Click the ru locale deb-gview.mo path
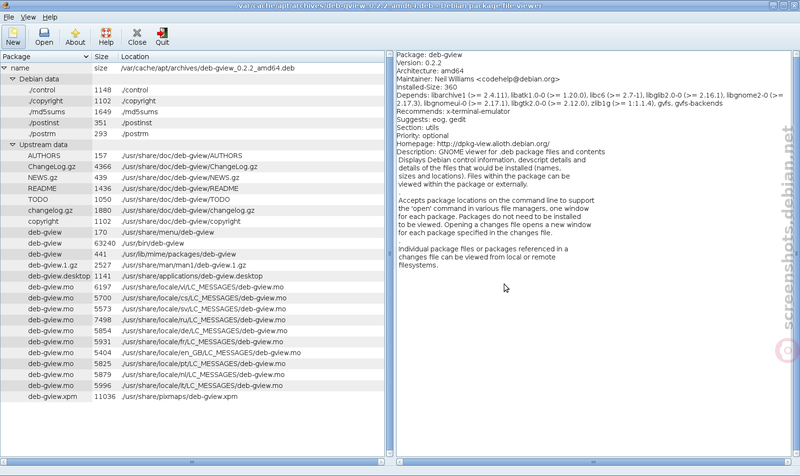Screen dimensions: 800x476 203,320
